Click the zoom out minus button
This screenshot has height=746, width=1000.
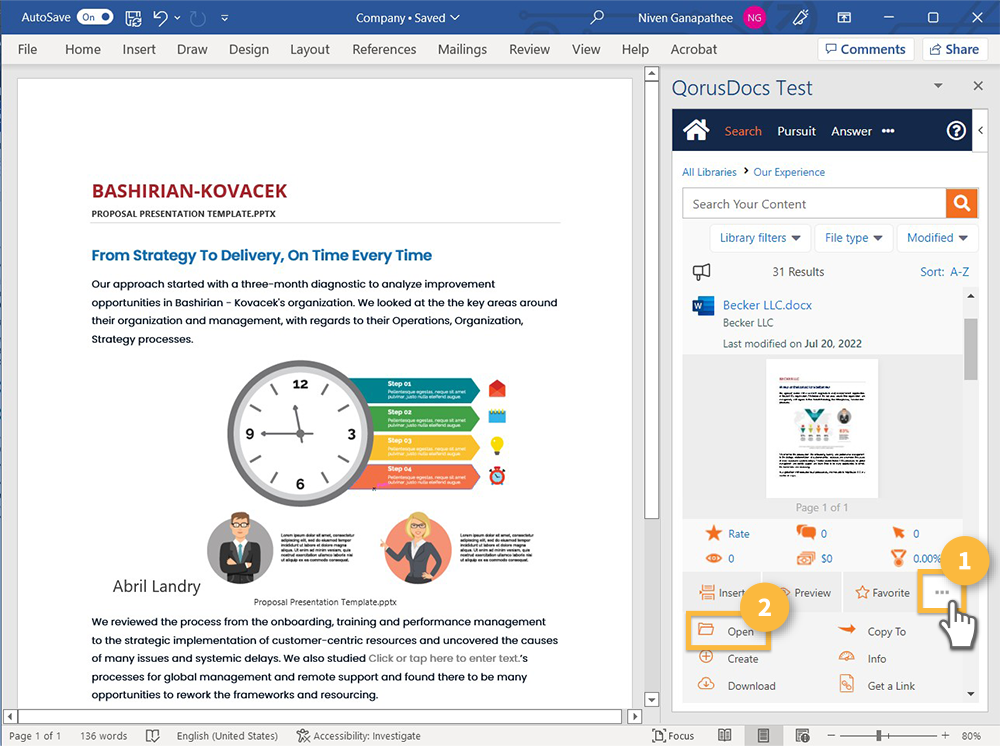tap(832, 736)
